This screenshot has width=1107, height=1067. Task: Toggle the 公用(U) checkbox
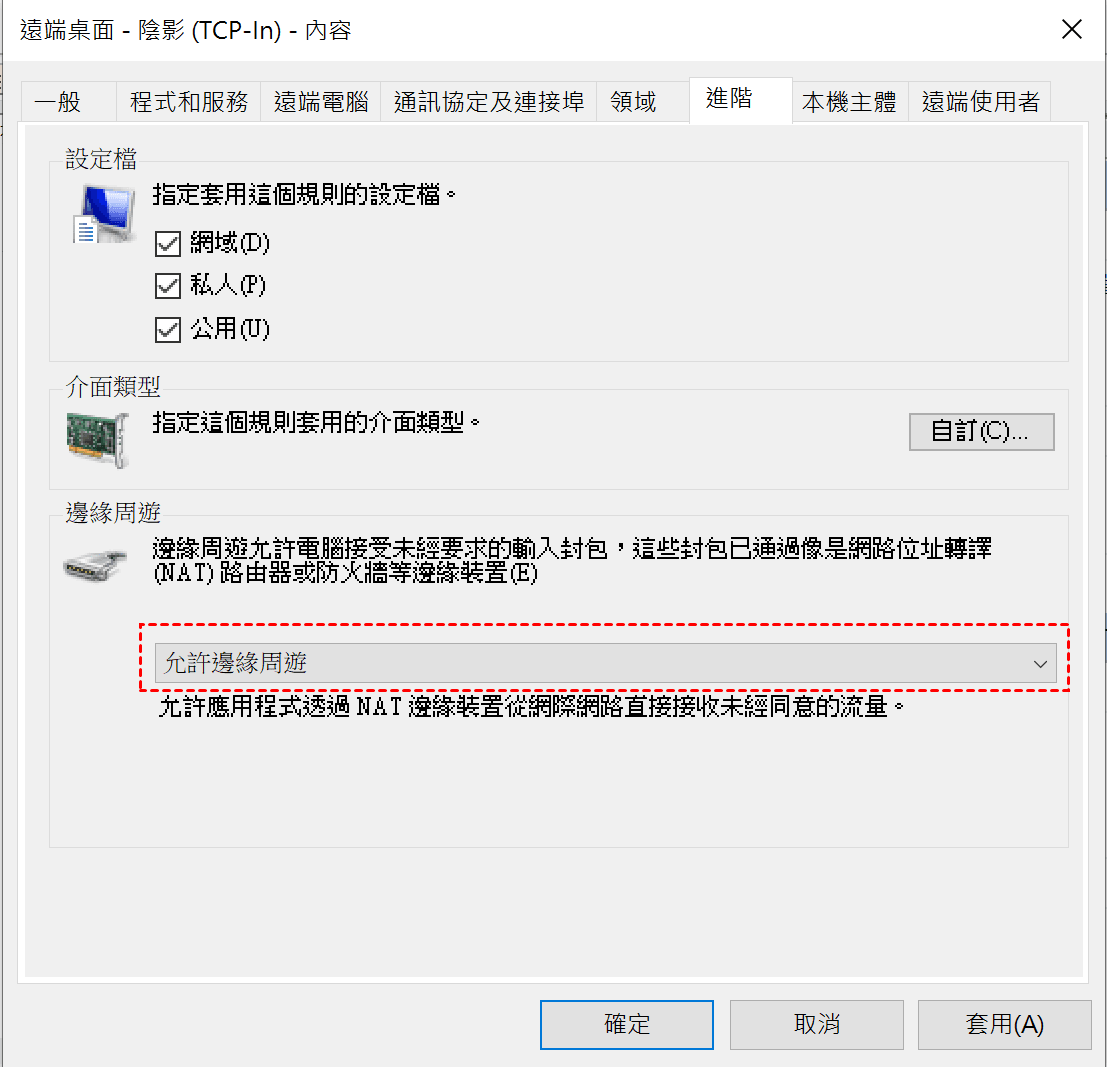pos(168,330)
